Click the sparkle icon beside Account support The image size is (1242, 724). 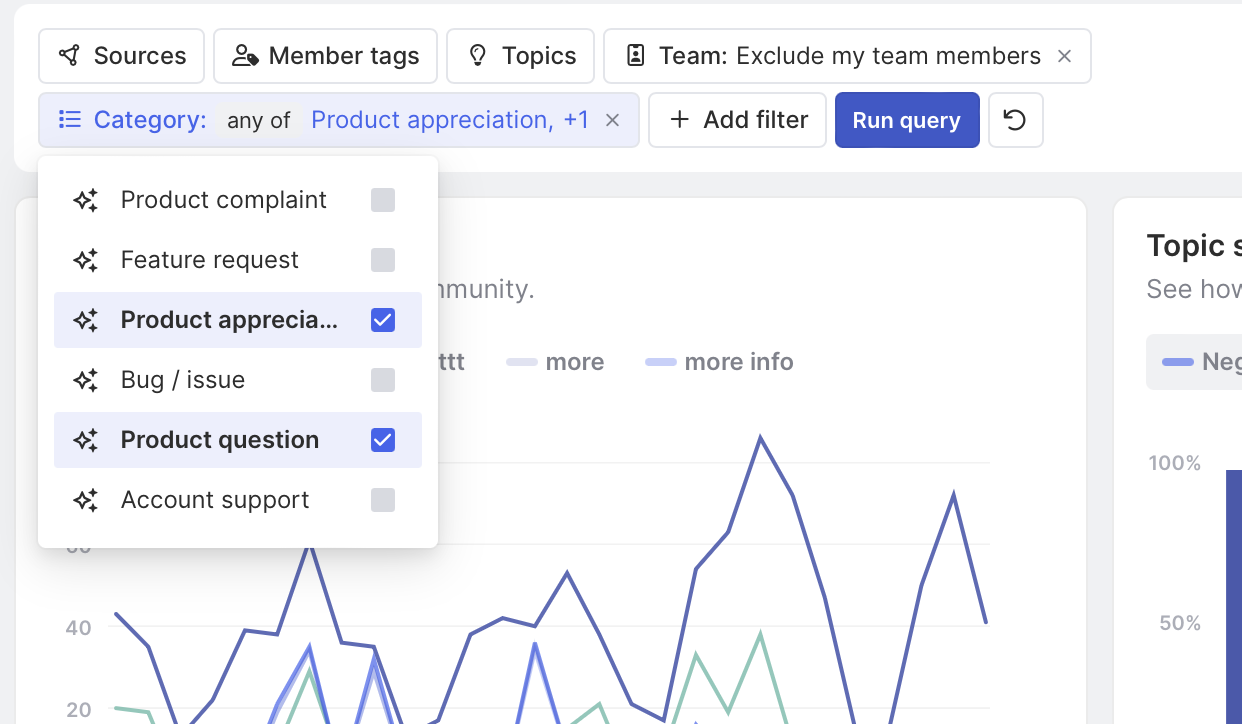click(x=86, y=500)
